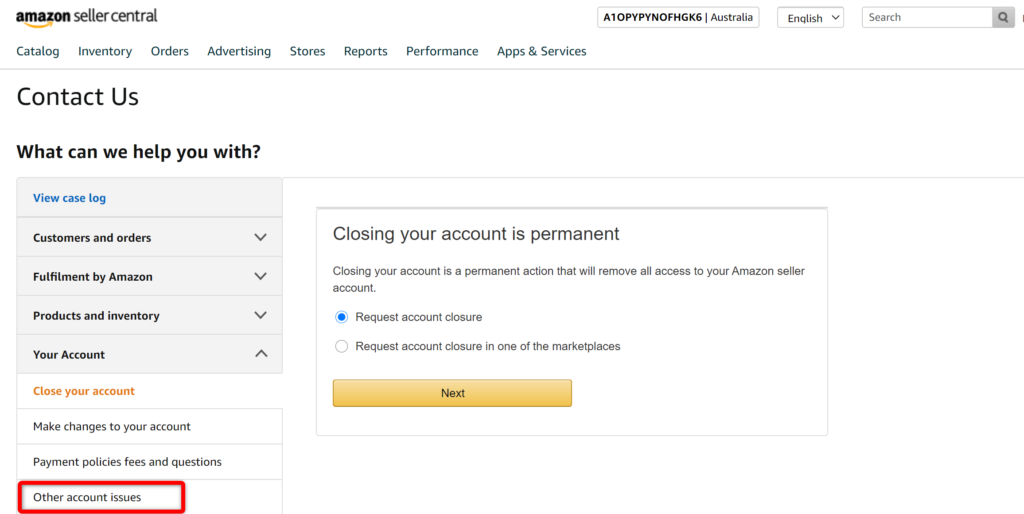
Task: Open the View case log link
Action: click(x=69, y=198)
